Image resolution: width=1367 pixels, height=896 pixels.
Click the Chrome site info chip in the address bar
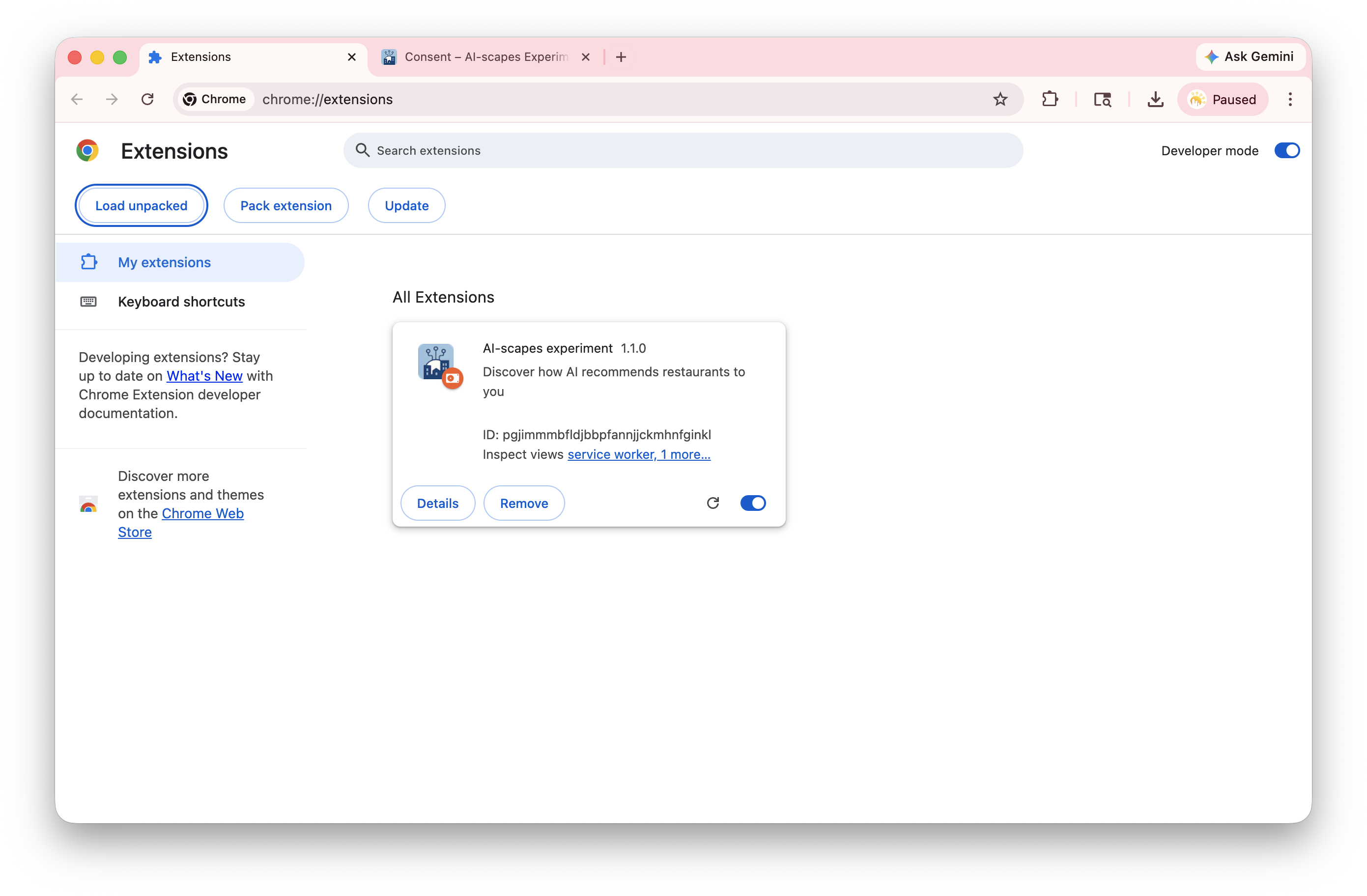pyautogui.click(x=215, y=99)
